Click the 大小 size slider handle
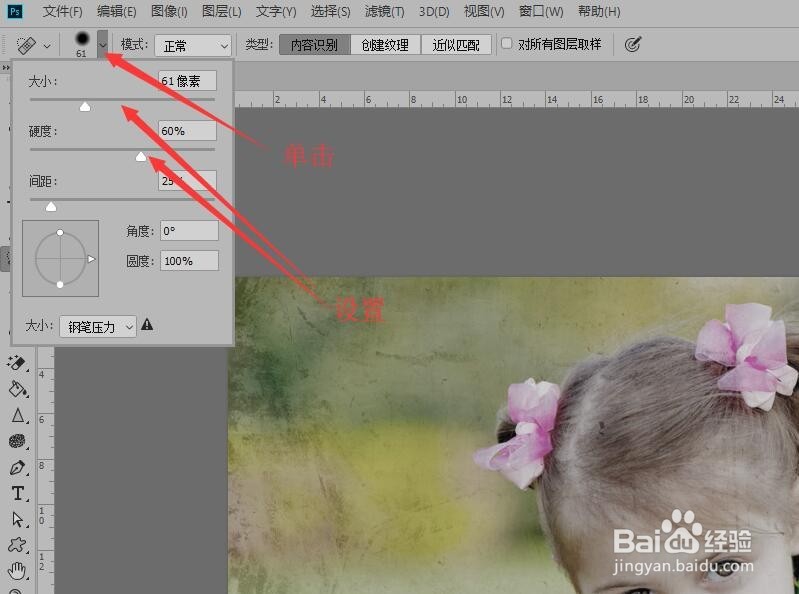The width and height of the screenshot is (799, 594). coord(85,106)
